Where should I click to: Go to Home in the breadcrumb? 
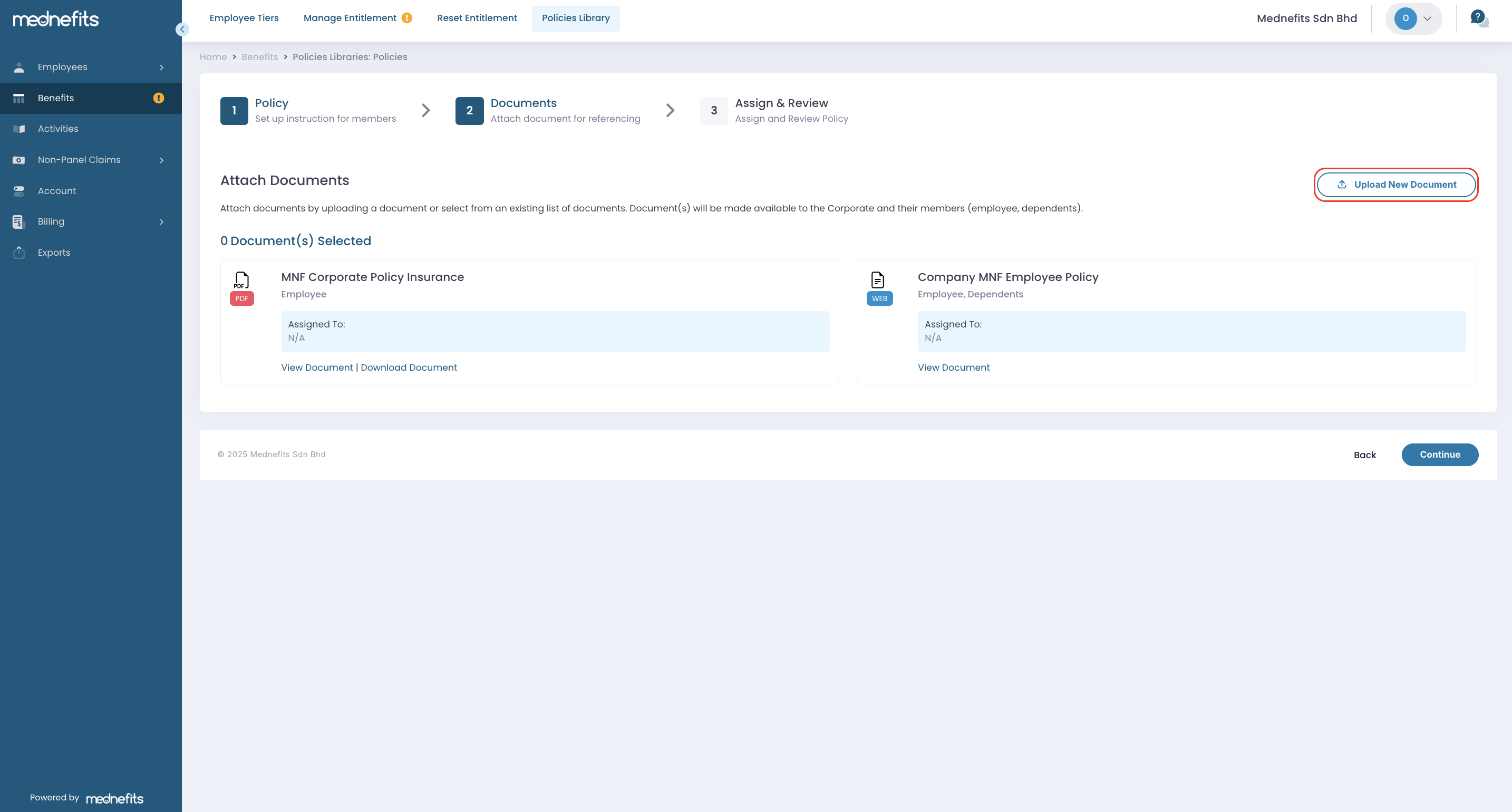[x=213, y=57]
